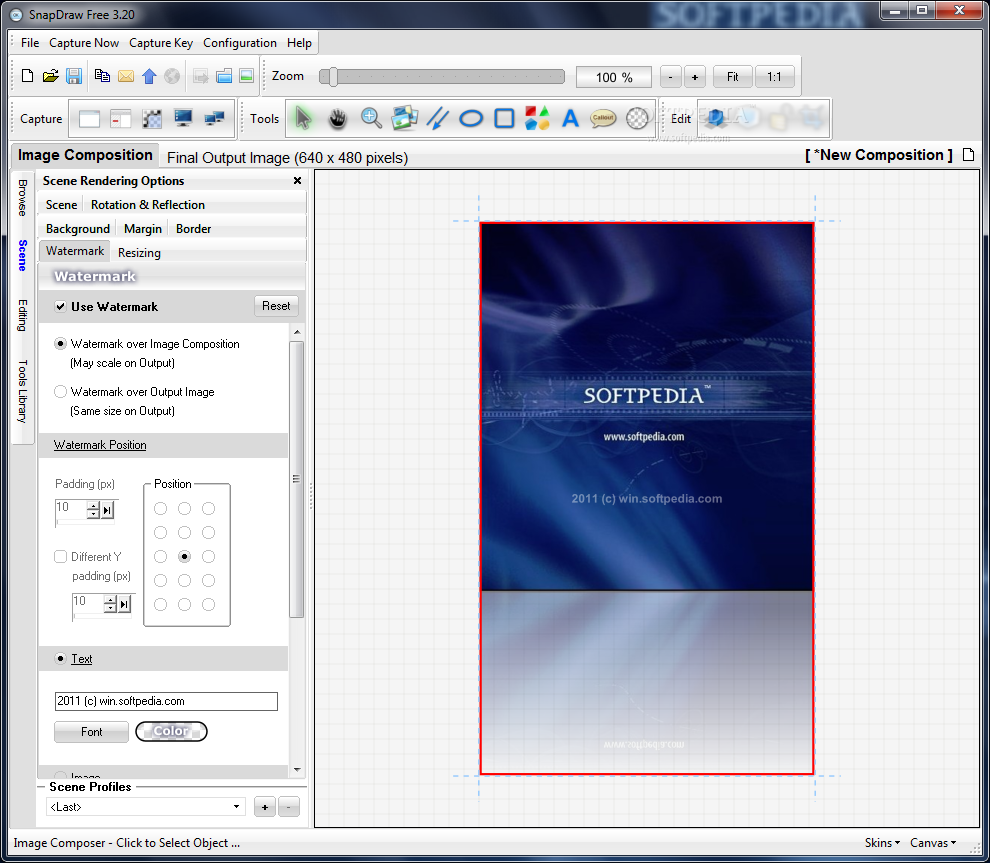Save with the floppy disk icon
990x863 pixels.
tap(74, 76)
